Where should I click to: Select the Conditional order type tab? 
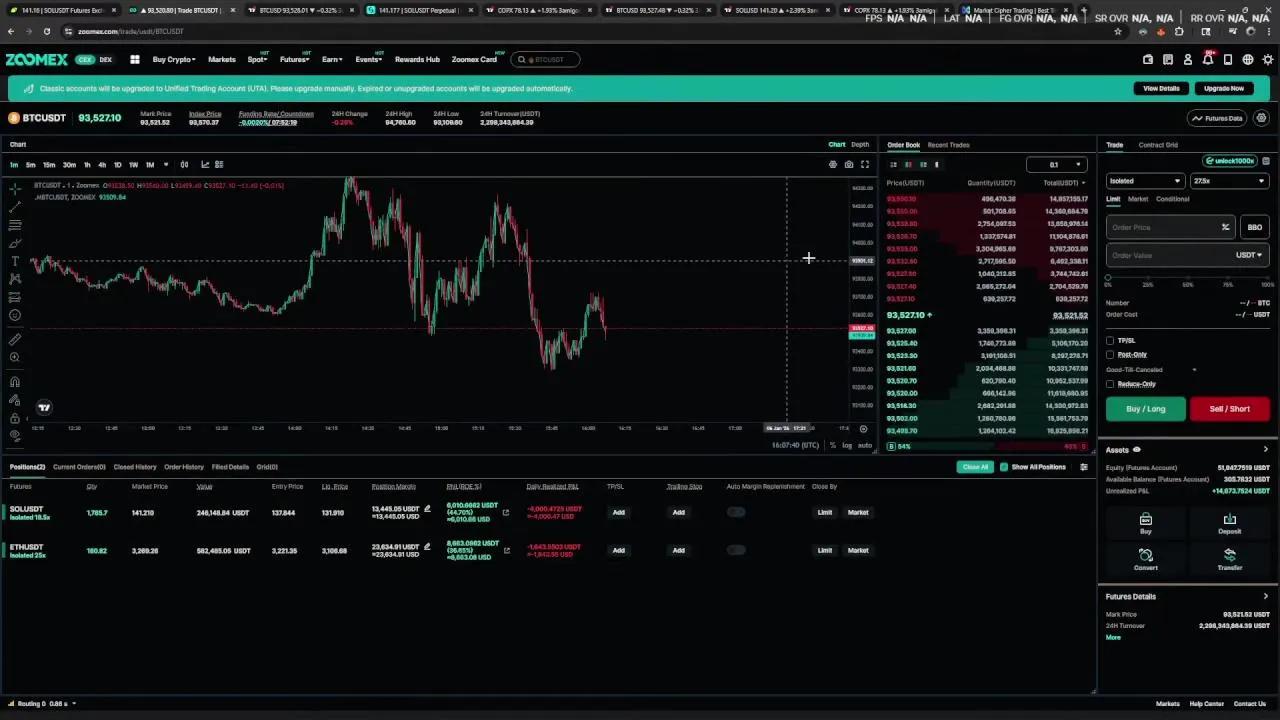(1173, 199)
